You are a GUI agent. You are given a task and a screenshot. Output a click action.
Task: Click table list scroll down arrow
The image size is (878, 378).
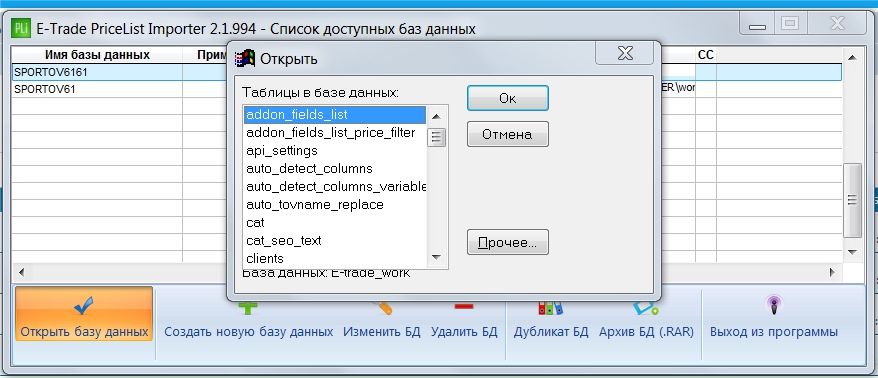pyautogui.click(x=436, y=257)
